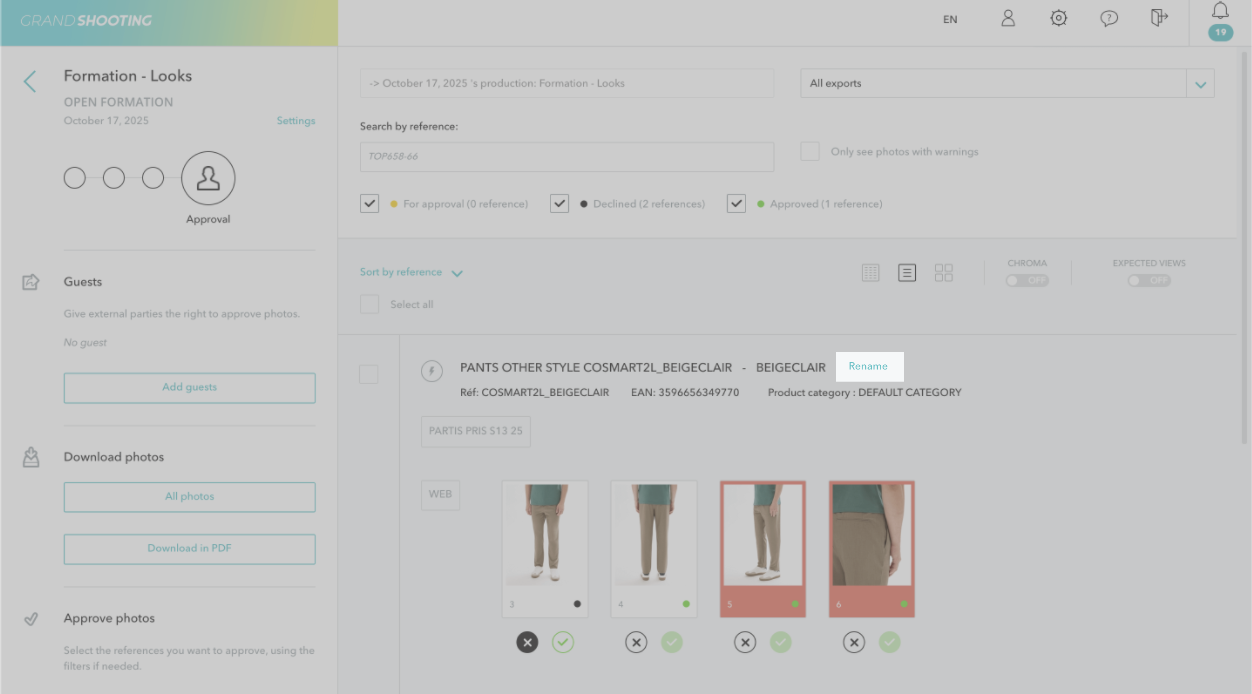Decline photo 6 with X icon
The width and height of the screenshot is (1252, 694).
coord(854,643)
